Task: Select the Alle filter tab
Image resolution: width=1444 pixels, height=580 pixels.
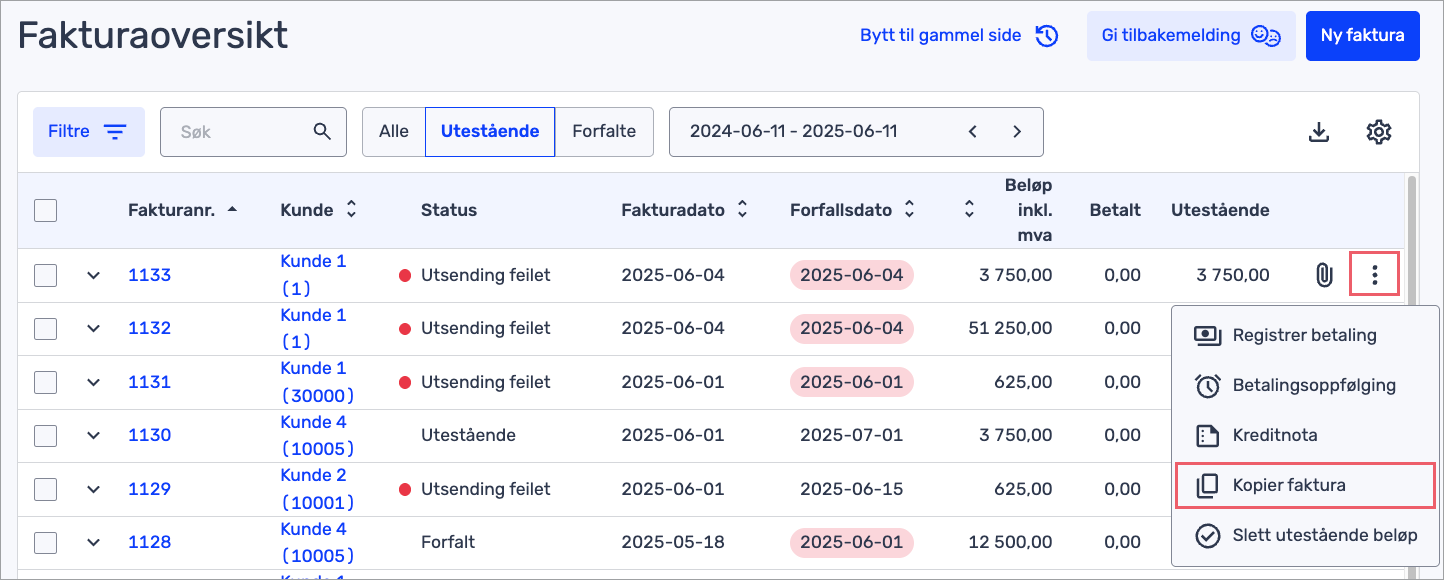Action: [x=393, y=131]
